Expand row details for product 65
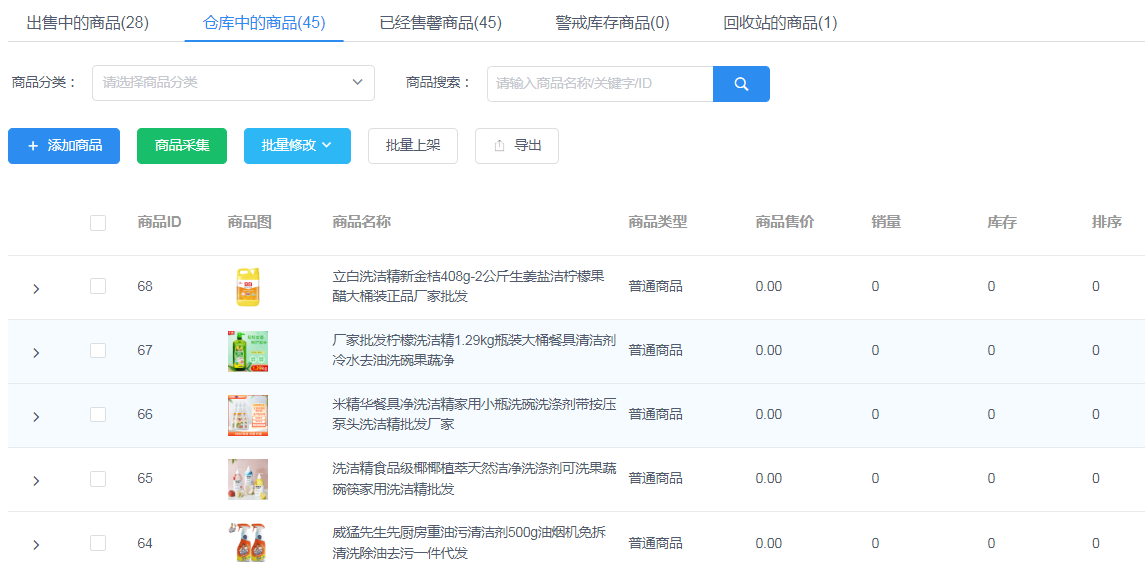Image resolution: width=1145 pixels, height=562 pixels. pyautogui.click(x=36, y=480)
